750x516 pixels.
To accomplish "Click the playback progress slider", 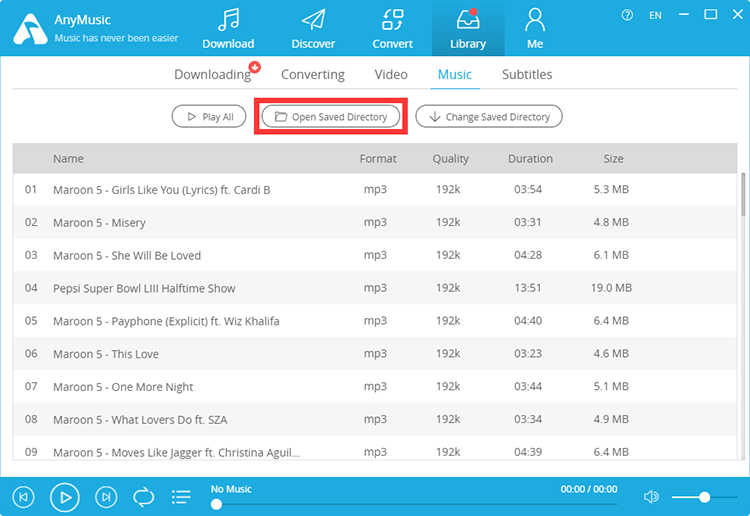I will (x=414, y=504).
